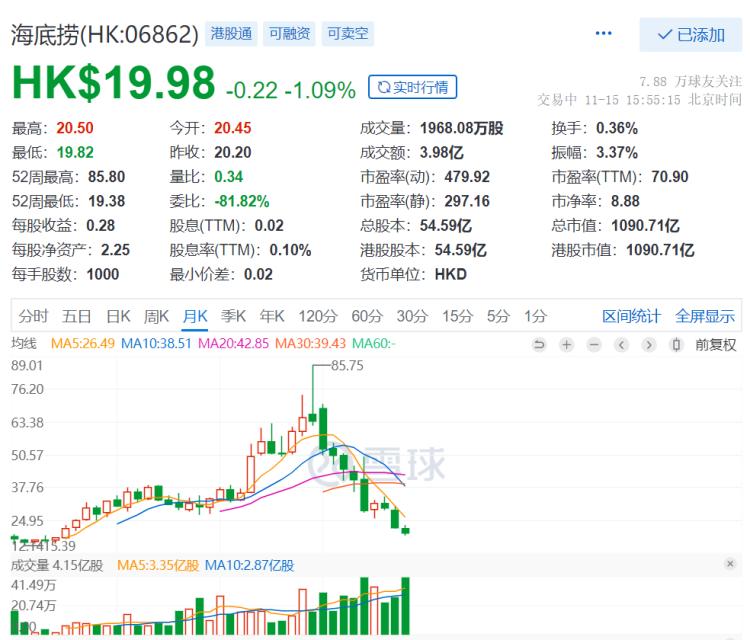The width and height of the screenshot is (750, 640).
Task: Open the 均线 indicator selector
Action: 24,343
